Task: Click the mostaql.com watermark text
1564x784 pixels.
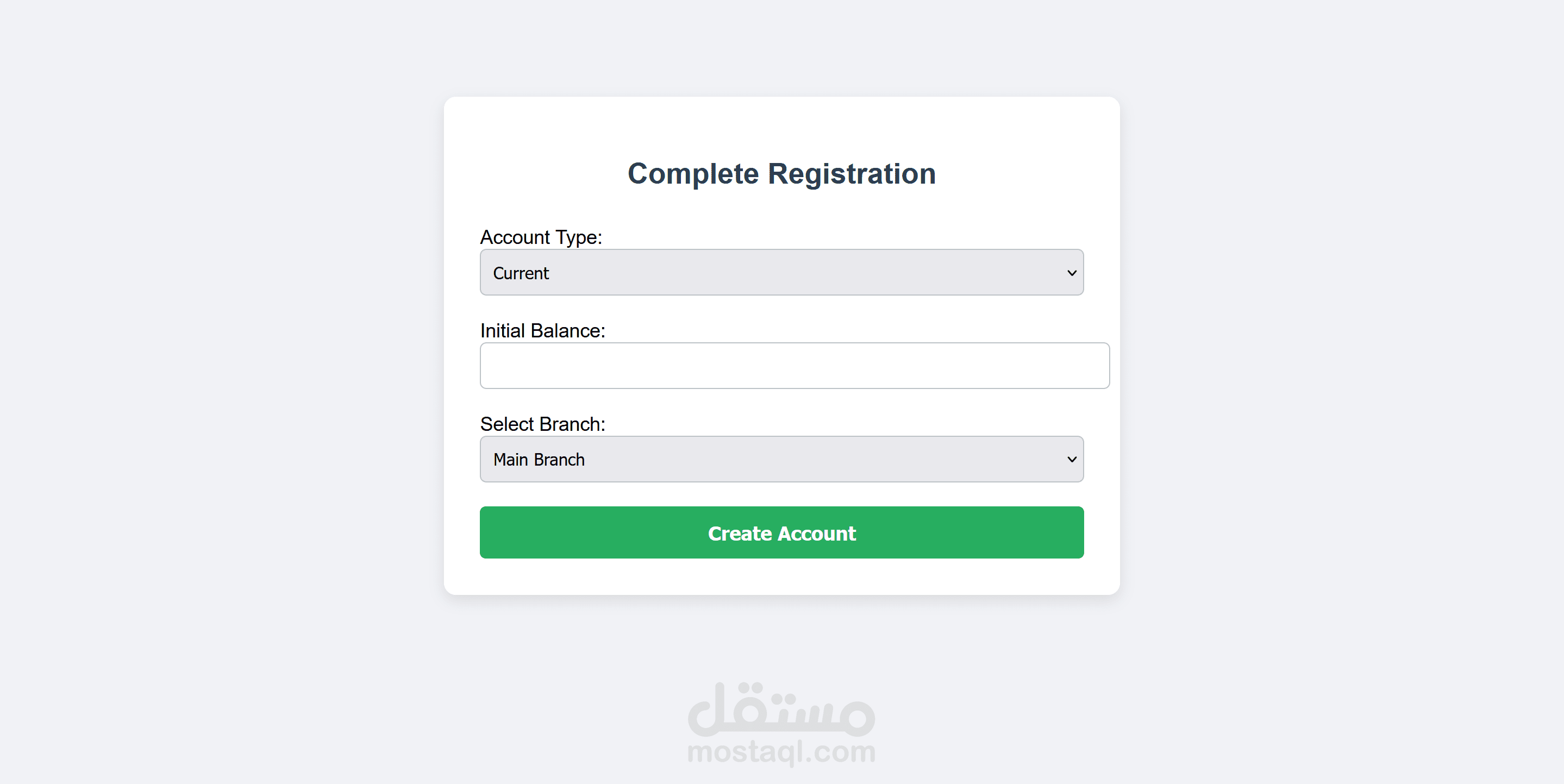Action: pyautogui.click(x=781, y=752)
